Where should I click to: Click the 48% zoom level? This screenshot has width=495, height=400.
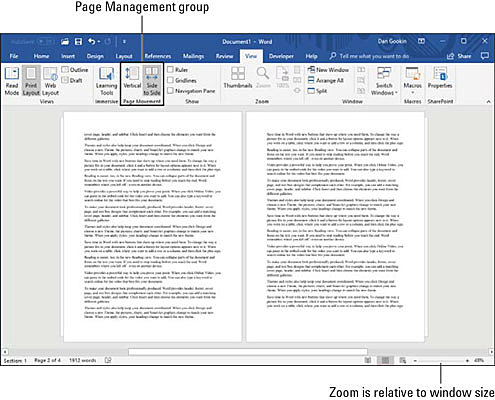click(479, 360)
